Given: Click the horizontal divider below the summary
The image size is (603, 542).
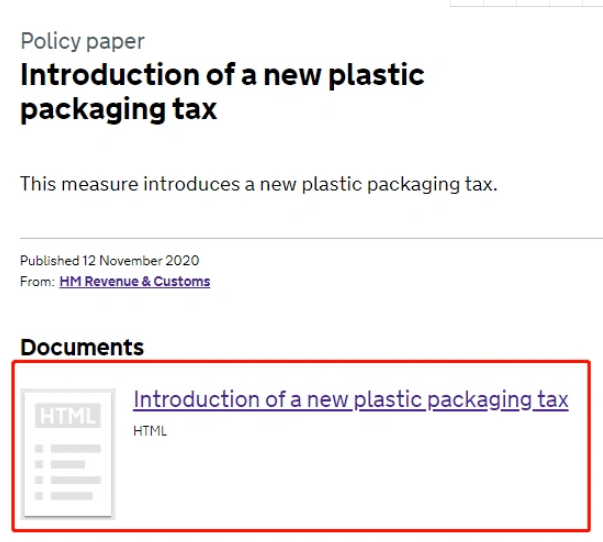Looking at the screenshot, I should tap(311, 238).
